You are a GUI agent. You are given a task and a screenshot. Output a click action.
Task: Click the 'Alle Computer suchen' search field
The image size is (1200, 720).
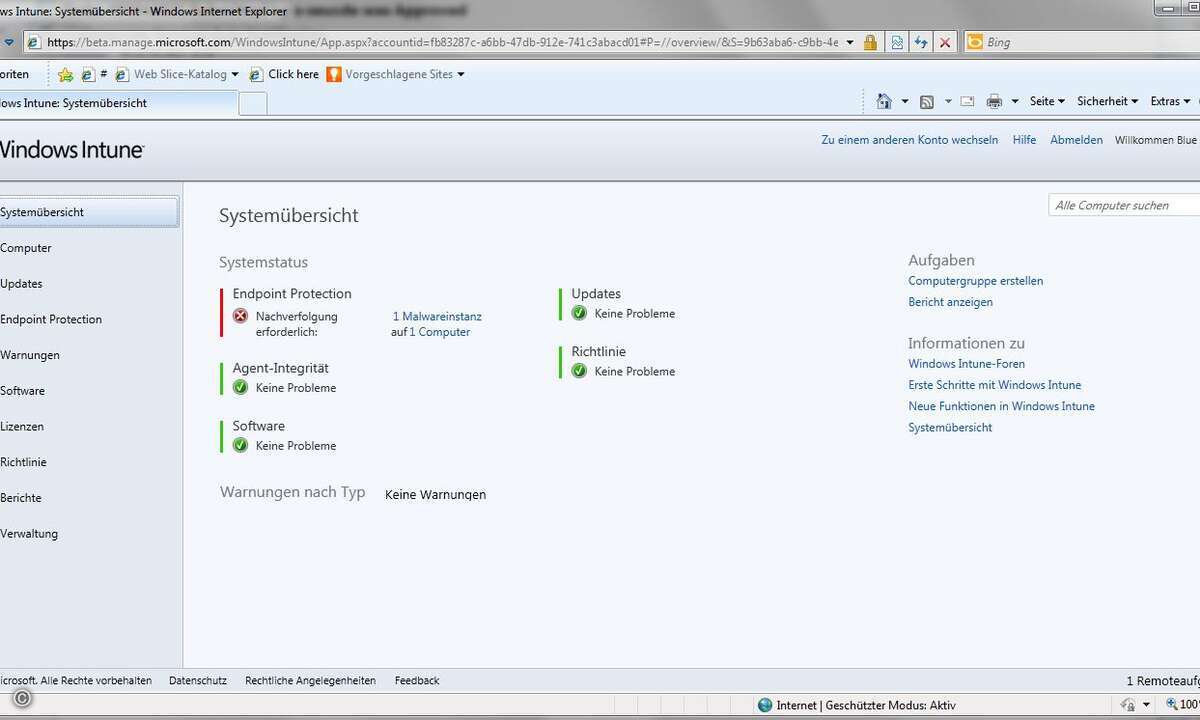coord(1124,205)
